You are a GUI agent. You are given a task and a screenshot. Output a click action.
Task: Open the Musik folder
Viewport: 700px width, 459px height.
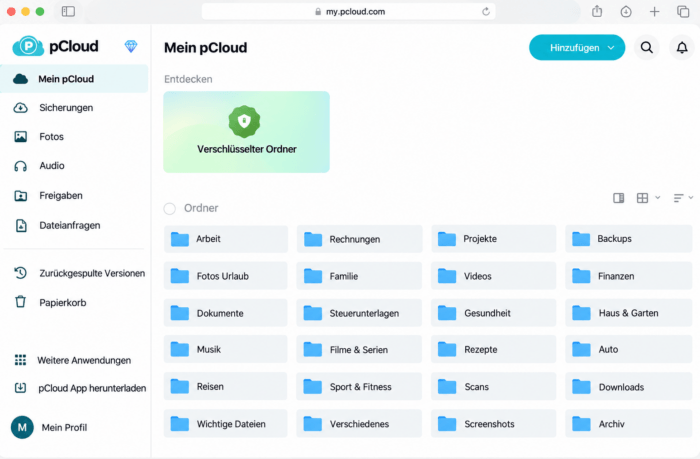[x=226, y=349]
